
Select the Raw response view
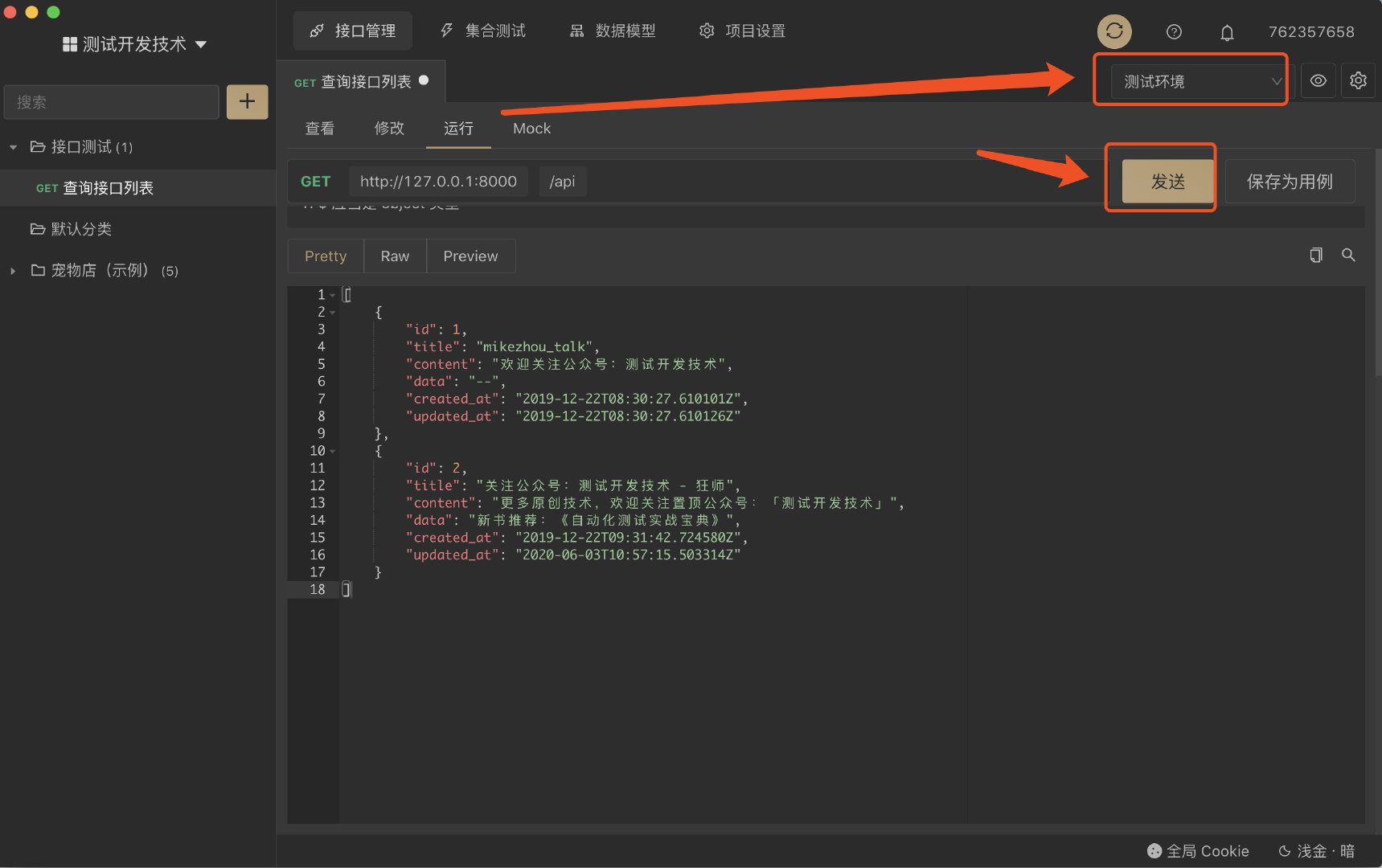click(x=395, y=256)
